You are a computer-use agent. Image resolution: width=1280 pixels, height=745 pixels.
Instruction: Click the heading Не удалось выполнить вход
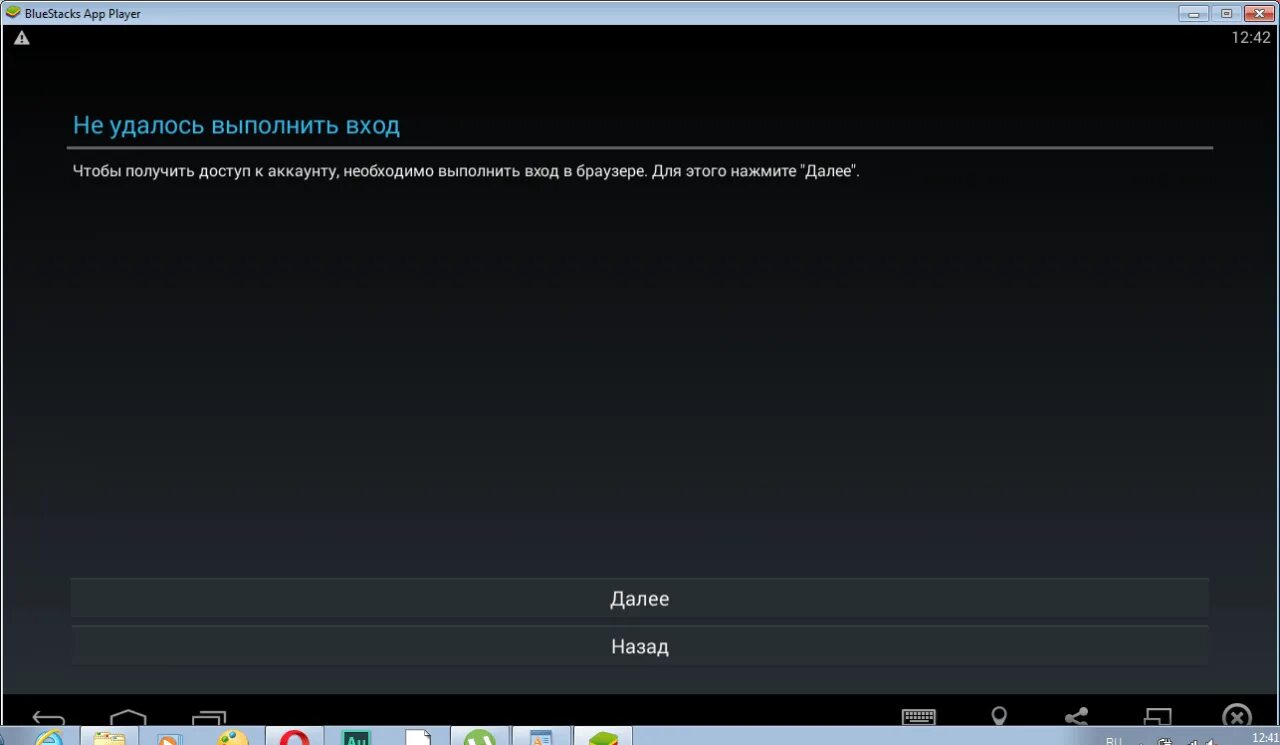pos(236,125)
